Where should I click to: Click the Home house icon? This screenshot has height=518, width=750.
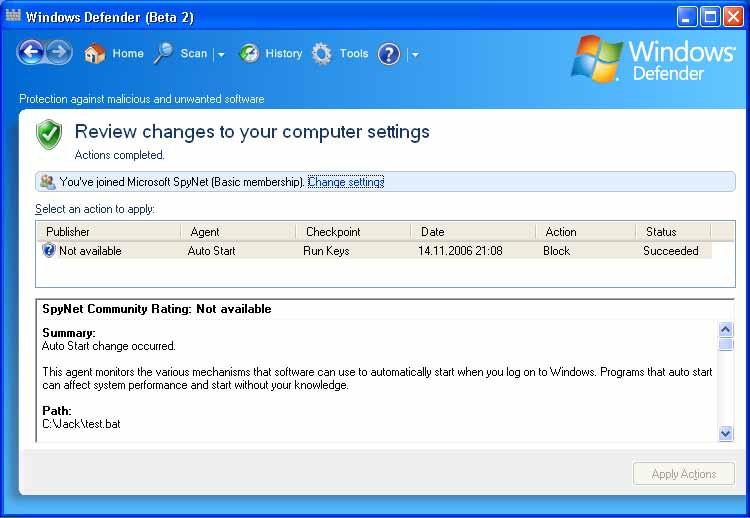[x=94, y=54]
